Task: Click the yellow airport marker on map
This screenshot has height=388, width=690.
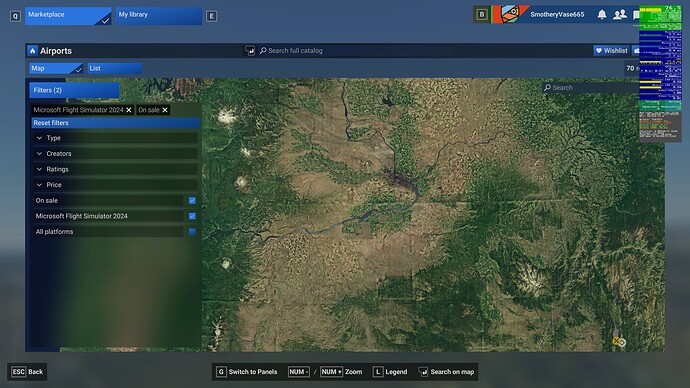Action: 616,341
